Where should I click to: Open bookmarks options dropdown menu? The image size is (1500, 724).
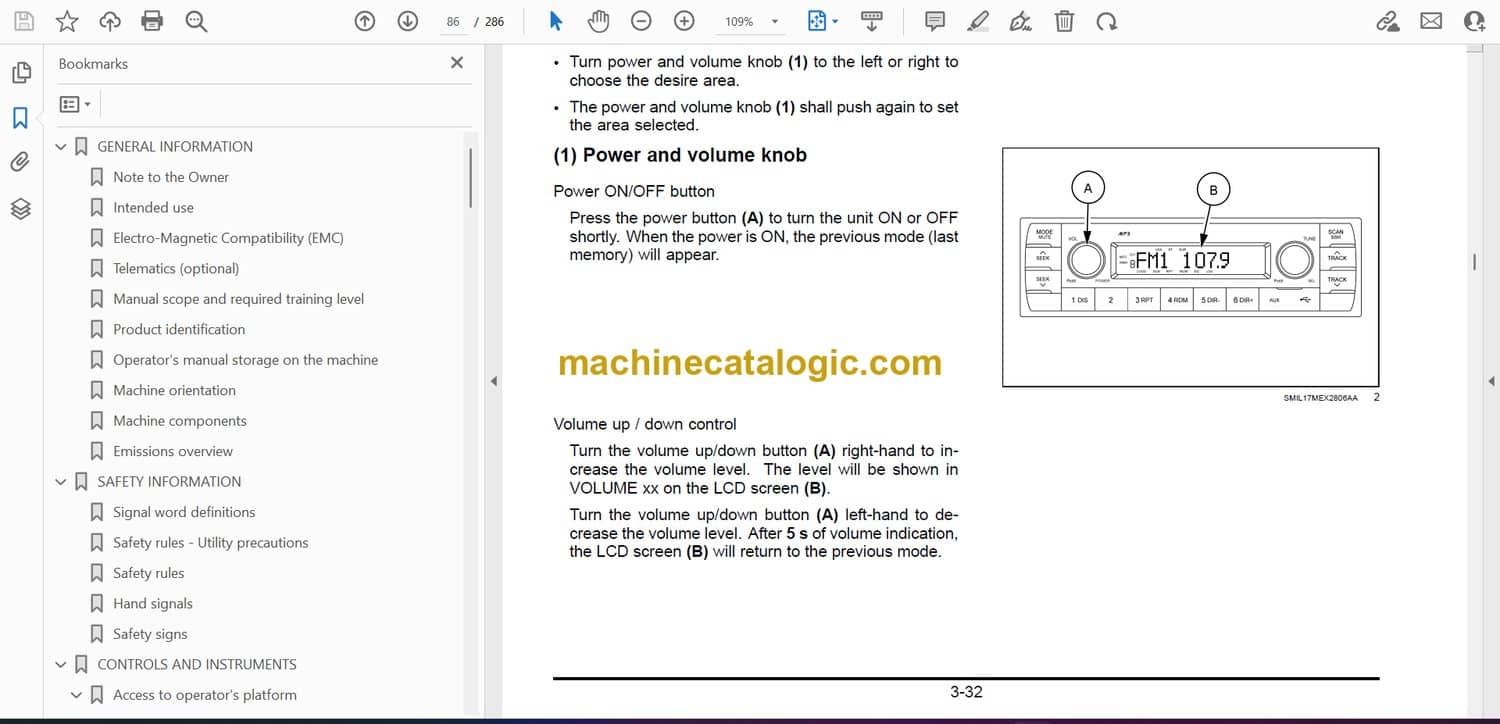[x=75, y=104]
